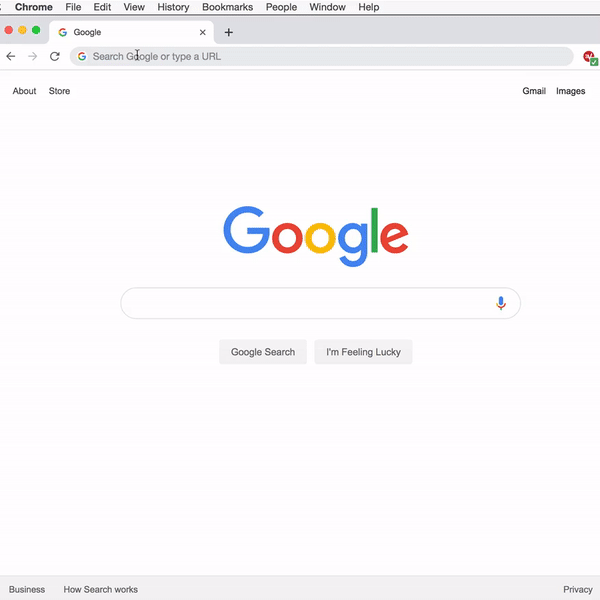Viewport: 600px width, 600px height.
Task: Click the red extension icon in toolbar
Action: tap(590, 57)
